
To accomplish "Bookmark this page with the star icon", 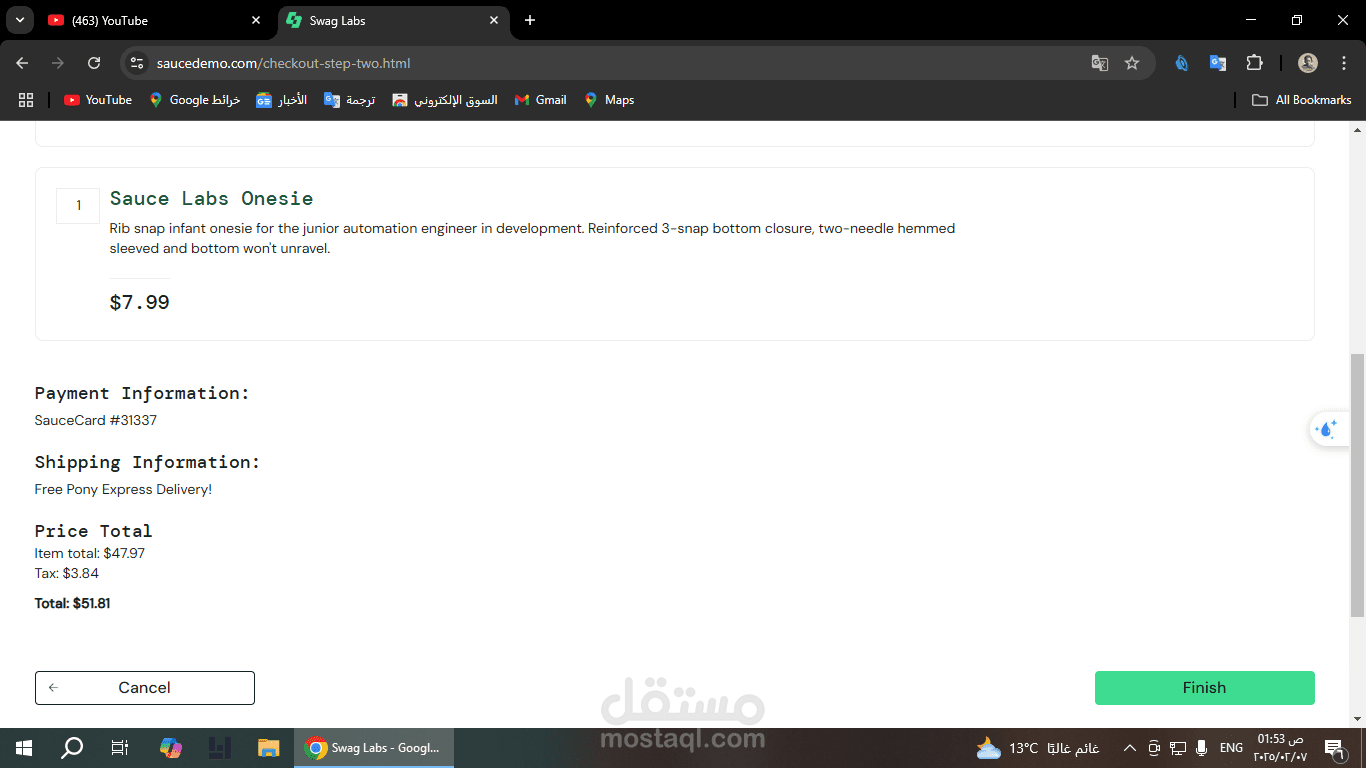I will pos(1132,63).
